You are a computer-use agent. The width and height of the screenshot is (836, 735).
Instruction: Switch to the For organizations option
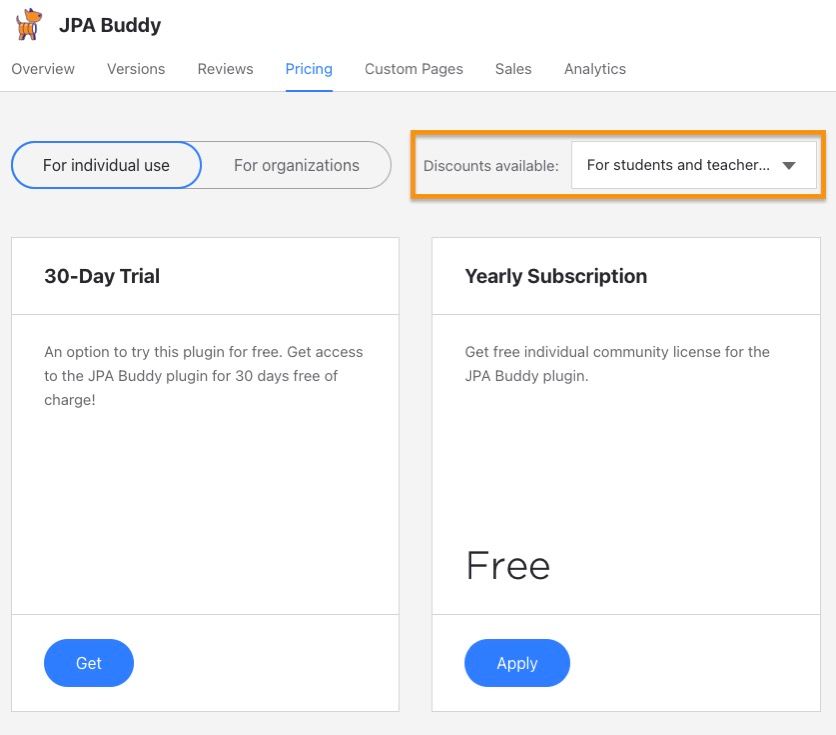click(296, 165)
